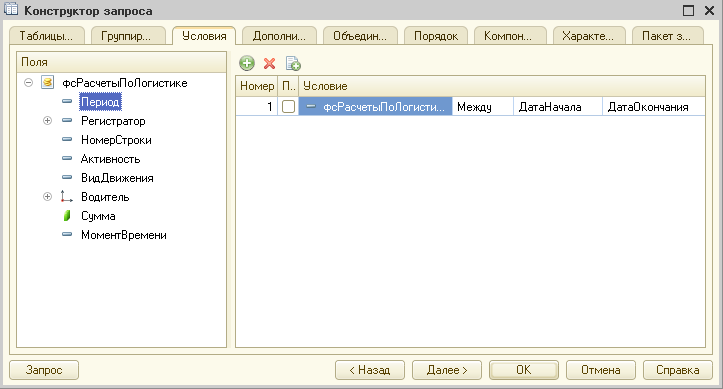Image resolution: width=723 pixels, height=389 pixels.
Task: Open the Справка help button
Action: coord(678,370)
